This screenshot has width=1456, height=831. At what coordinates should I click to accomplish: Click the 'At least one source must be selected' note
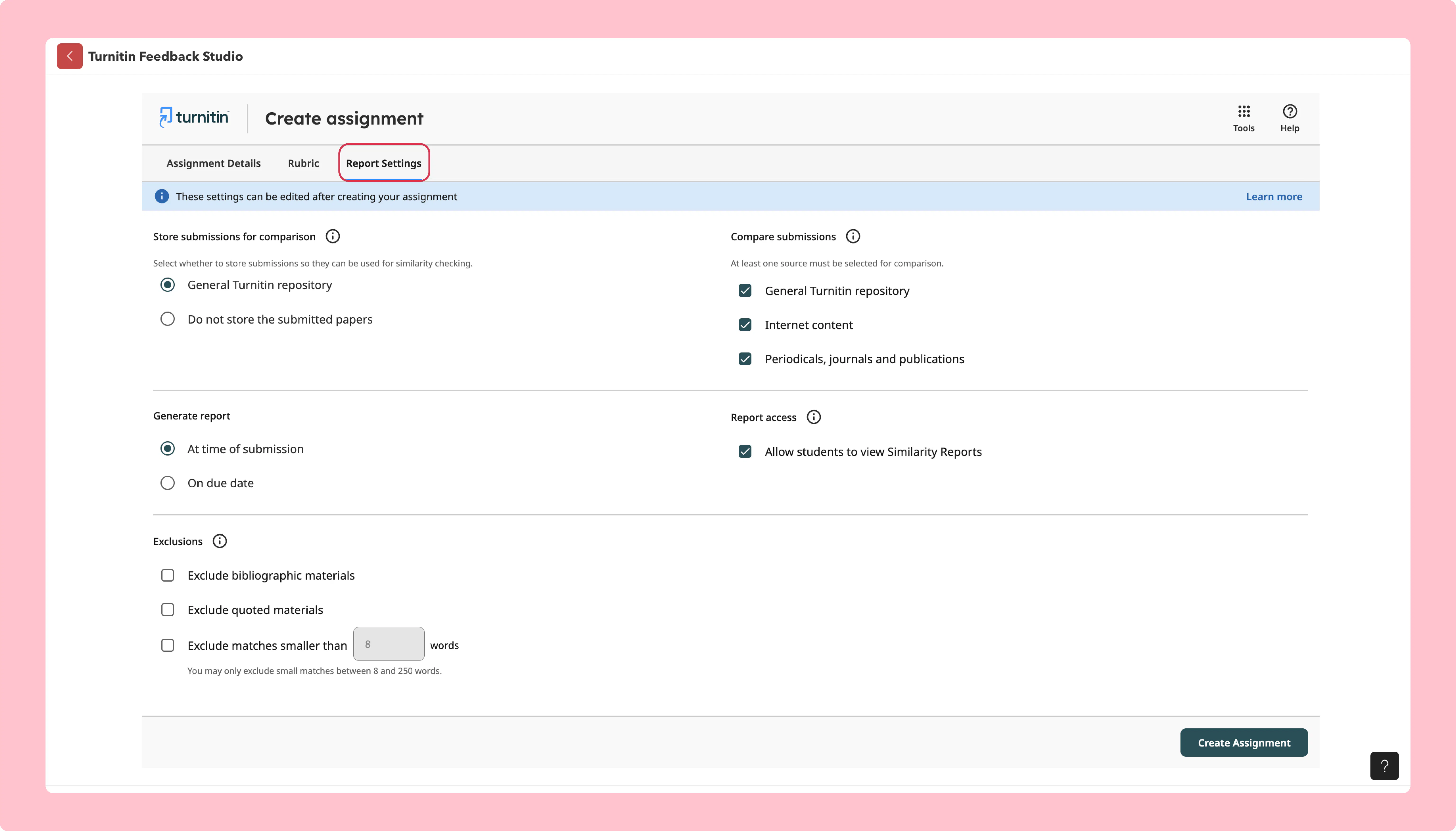pyautogui.click(x=837, y=263)
